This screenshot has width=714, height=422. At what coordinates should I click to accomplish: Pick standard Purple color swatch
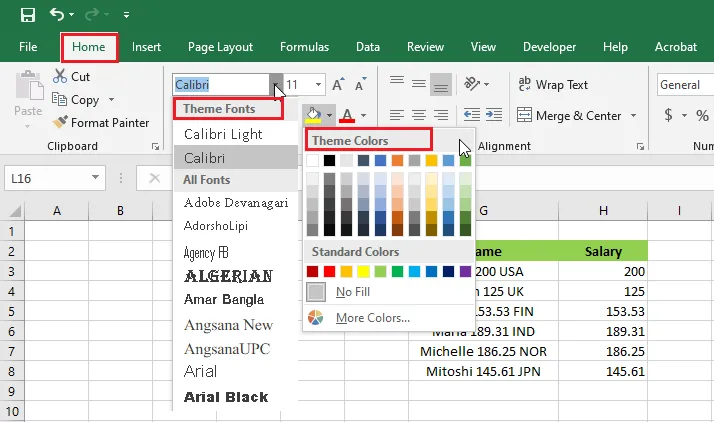tap(465, 272)
